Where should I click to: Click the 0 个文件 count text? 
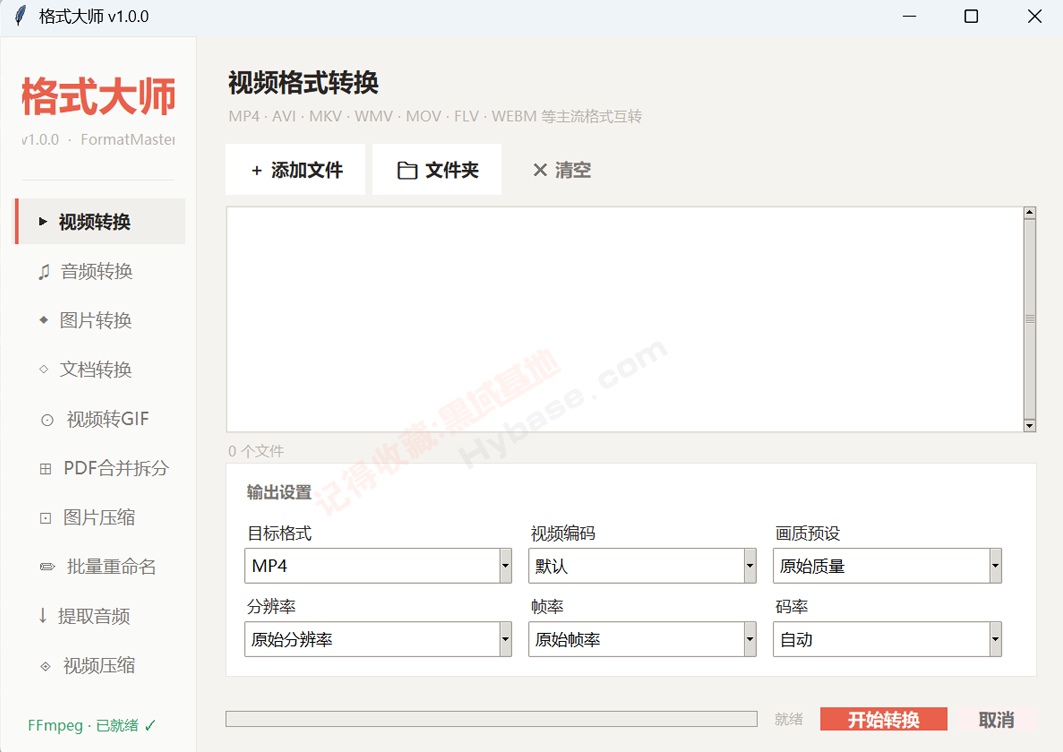click(x=256, y=451)
